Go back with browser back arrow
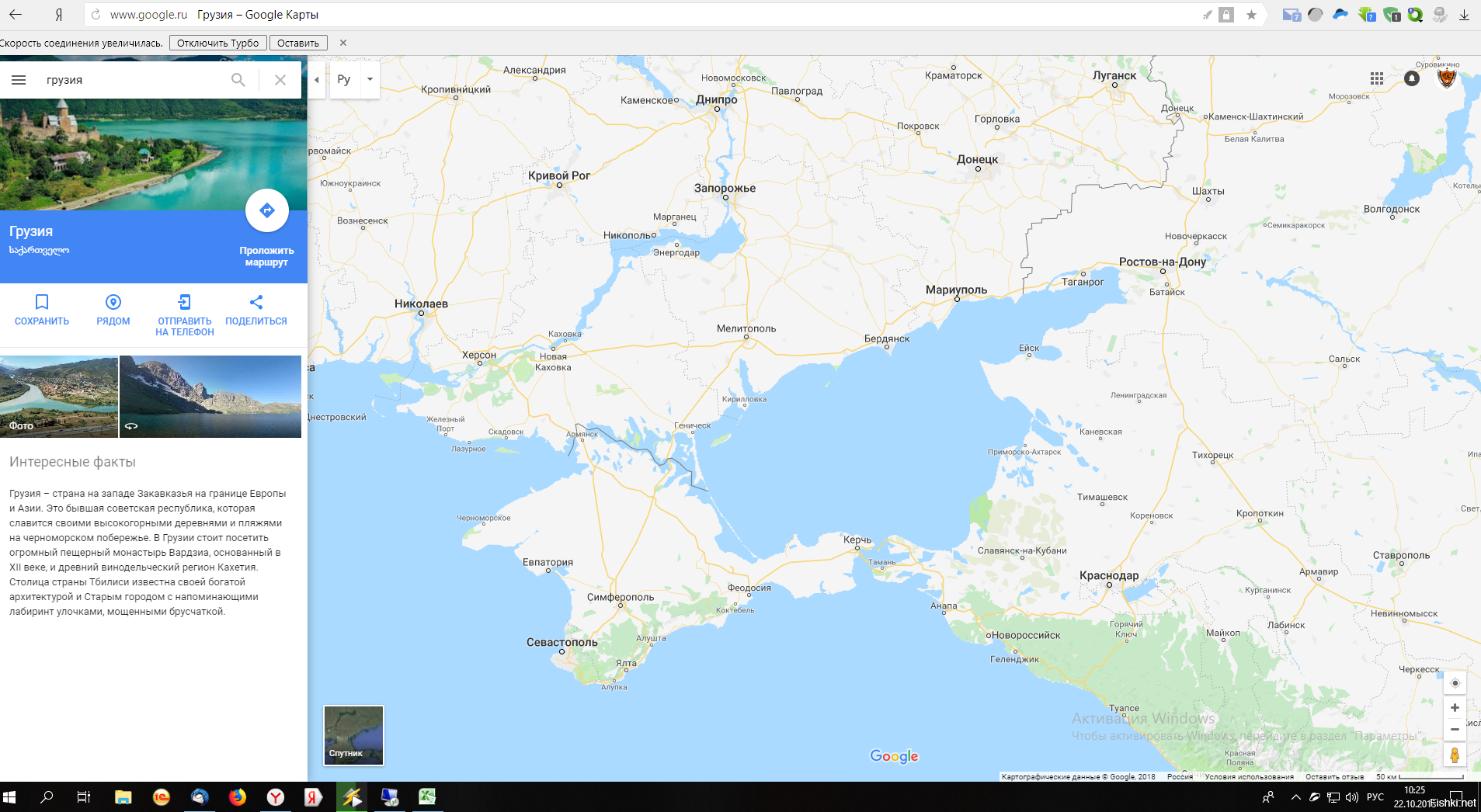1481x812 pixels. point(16,15)
